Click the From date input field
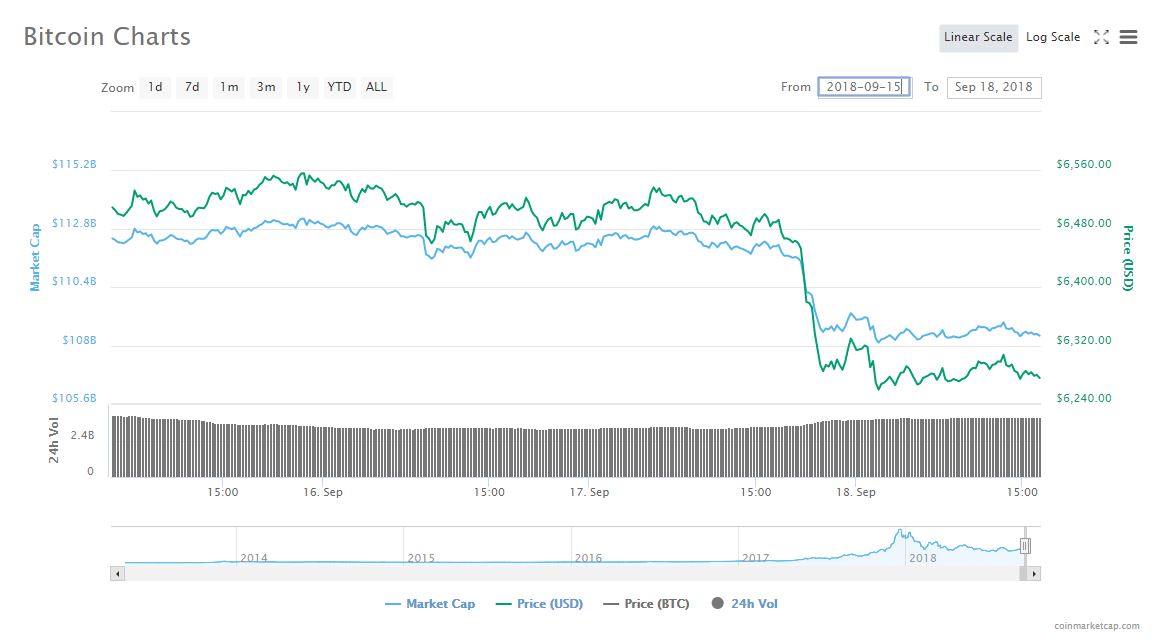This screenshot has height=639, width=1173. tap(864, 87)
